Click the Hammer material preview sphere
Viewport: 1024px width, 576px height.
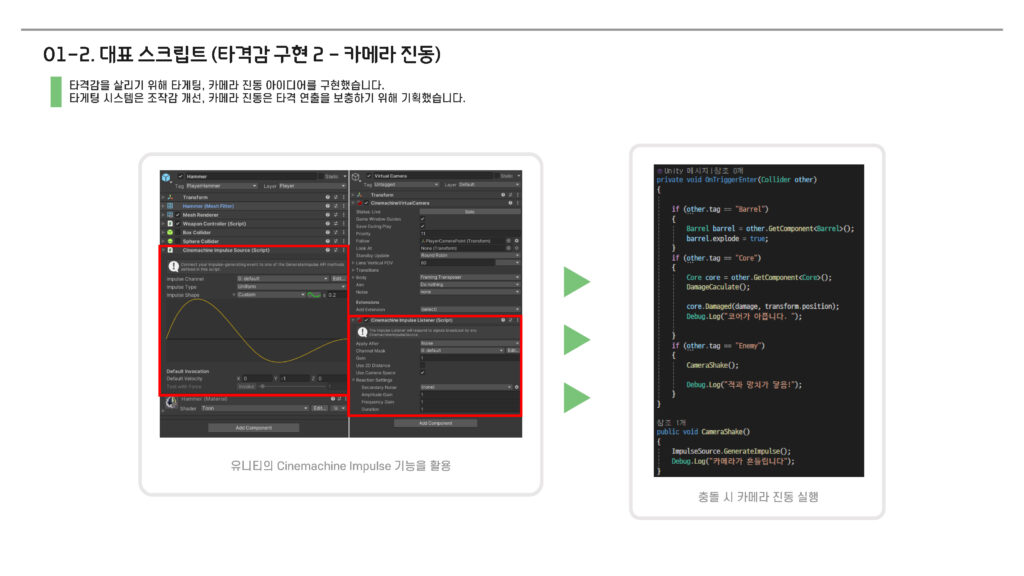coord(170,404)
